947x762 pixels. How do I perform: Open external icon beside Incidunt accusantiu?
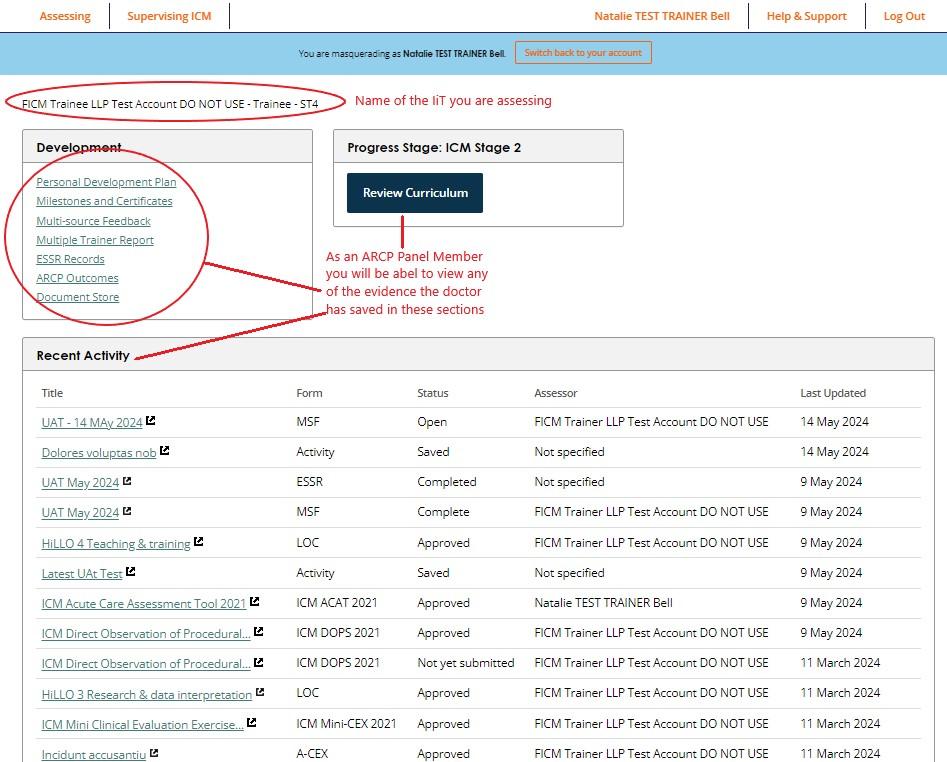[x=154, y=753]
